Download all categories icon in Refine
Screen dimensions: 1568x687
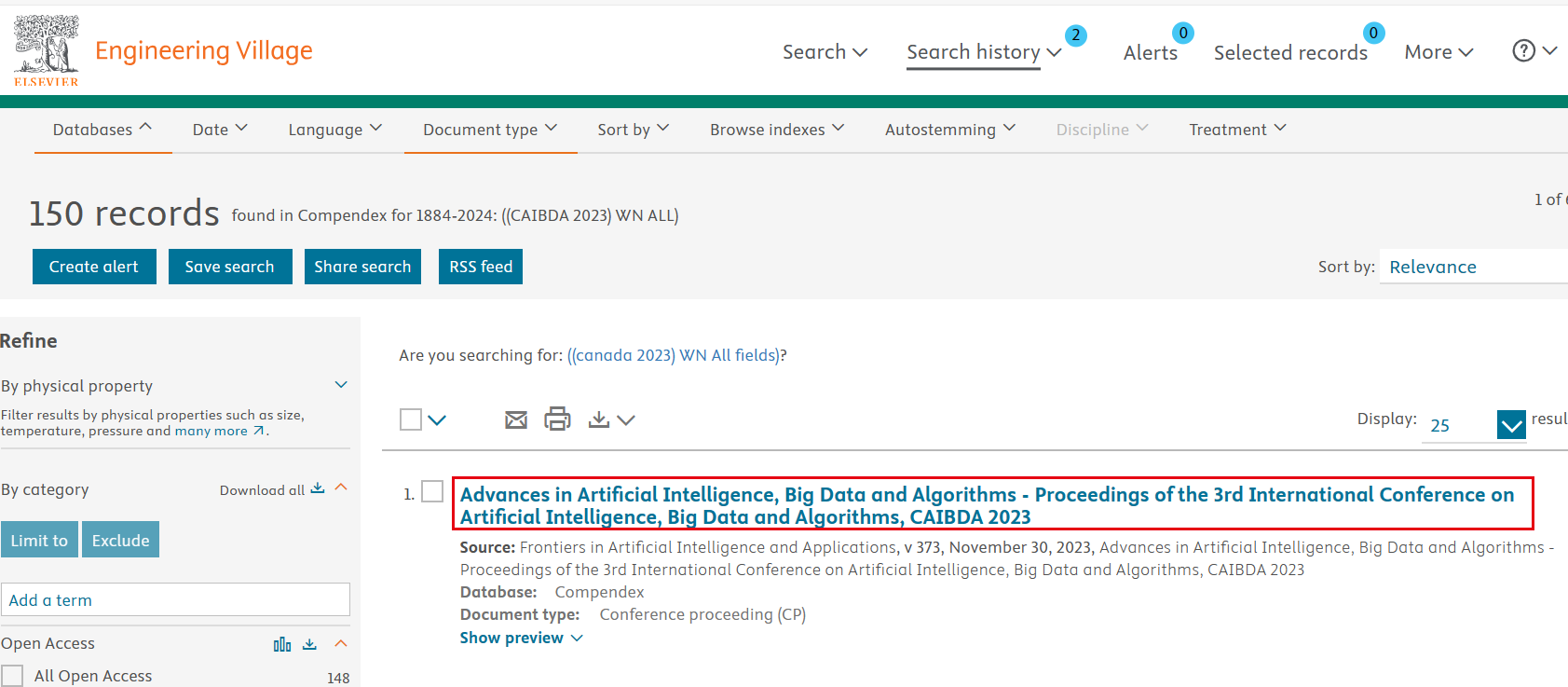(318, 488)
